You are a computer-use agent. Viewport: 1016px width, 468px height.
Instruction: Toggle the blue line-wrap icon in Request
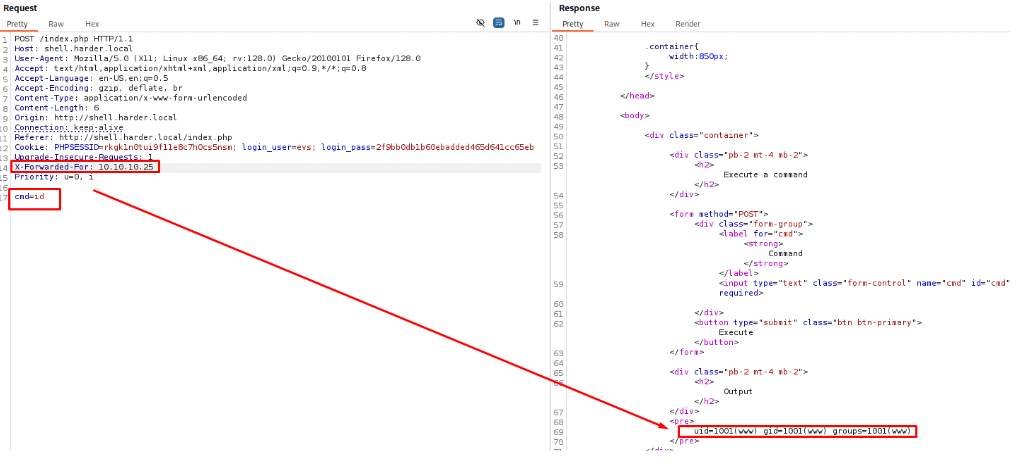tap(498, 22)
